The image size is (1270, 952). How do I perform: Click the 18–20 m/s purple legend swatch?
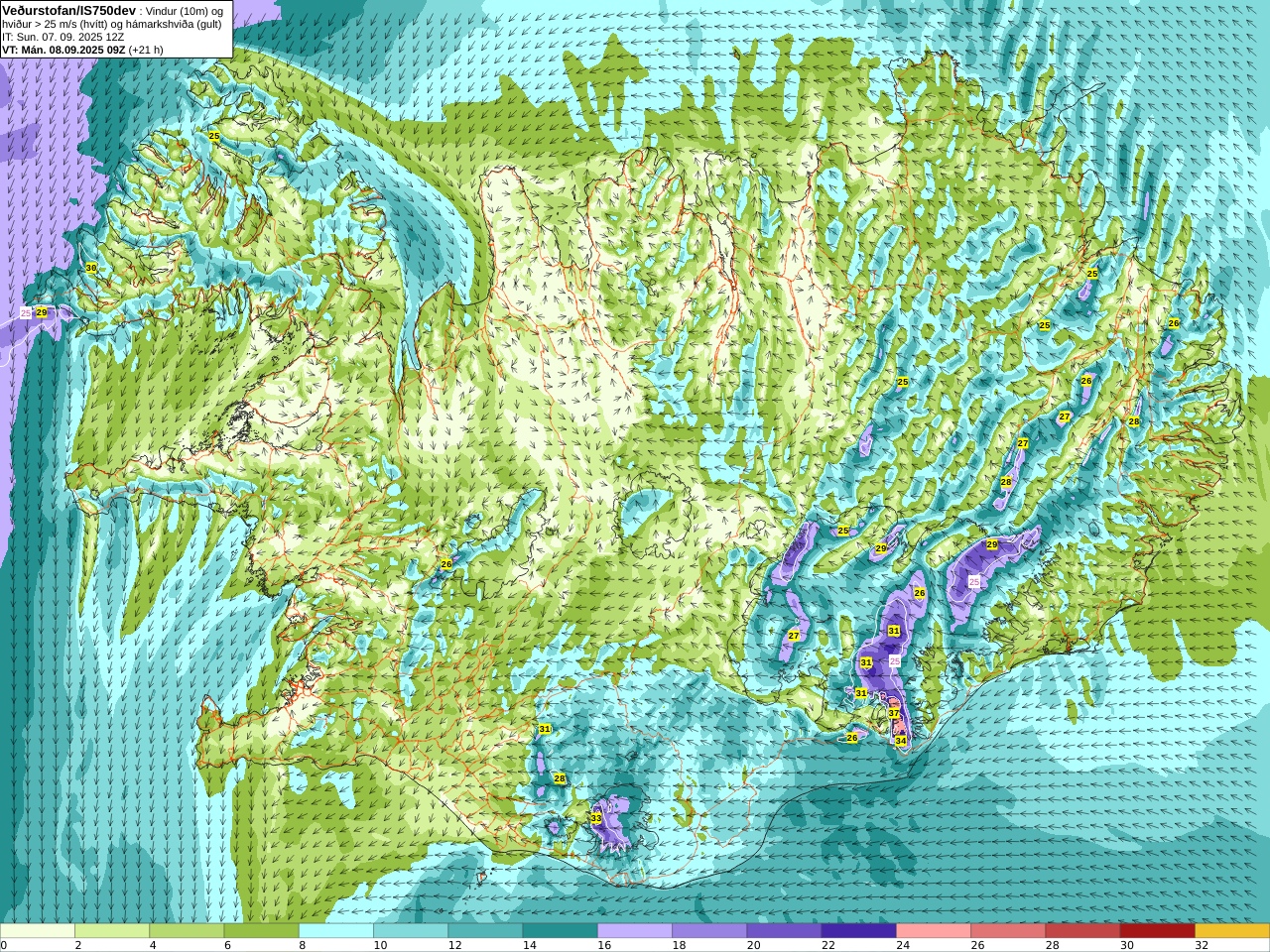coord(709,931)
